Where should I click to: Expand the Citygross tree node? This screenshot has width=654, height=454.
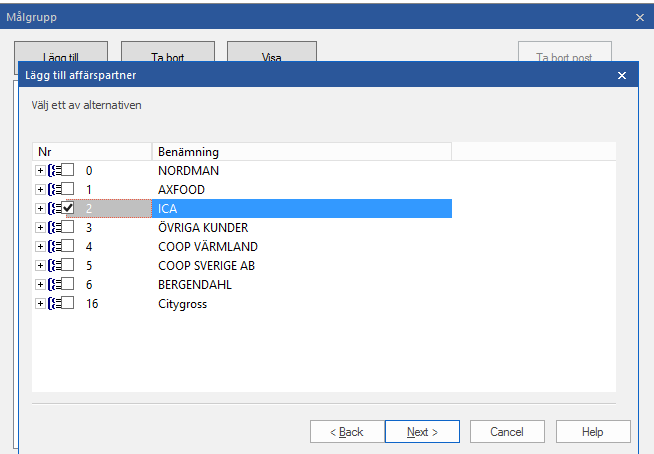click(40, 303)
